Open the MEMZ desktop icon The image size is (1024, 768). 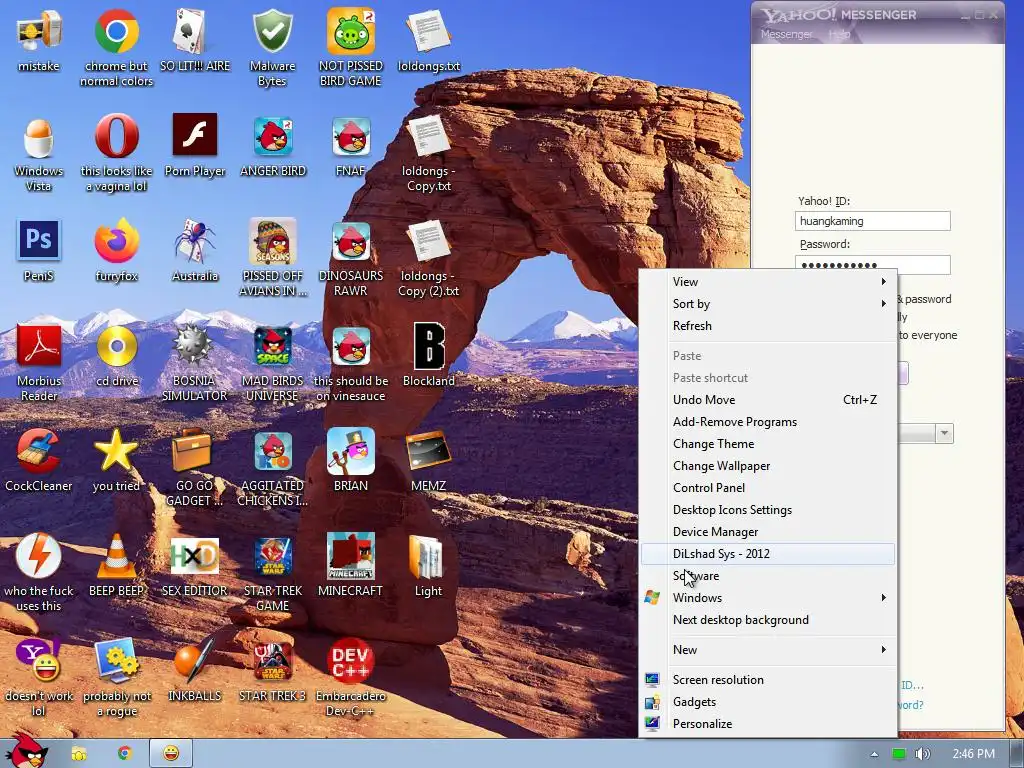[x=428, y=451]
